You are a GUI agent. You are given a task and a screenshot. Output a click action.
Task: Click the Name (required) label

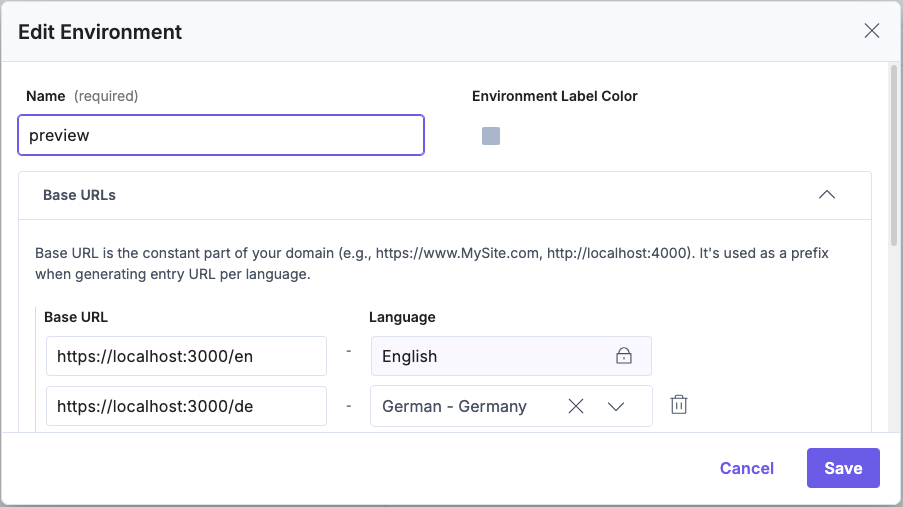[x=82, y=96]
